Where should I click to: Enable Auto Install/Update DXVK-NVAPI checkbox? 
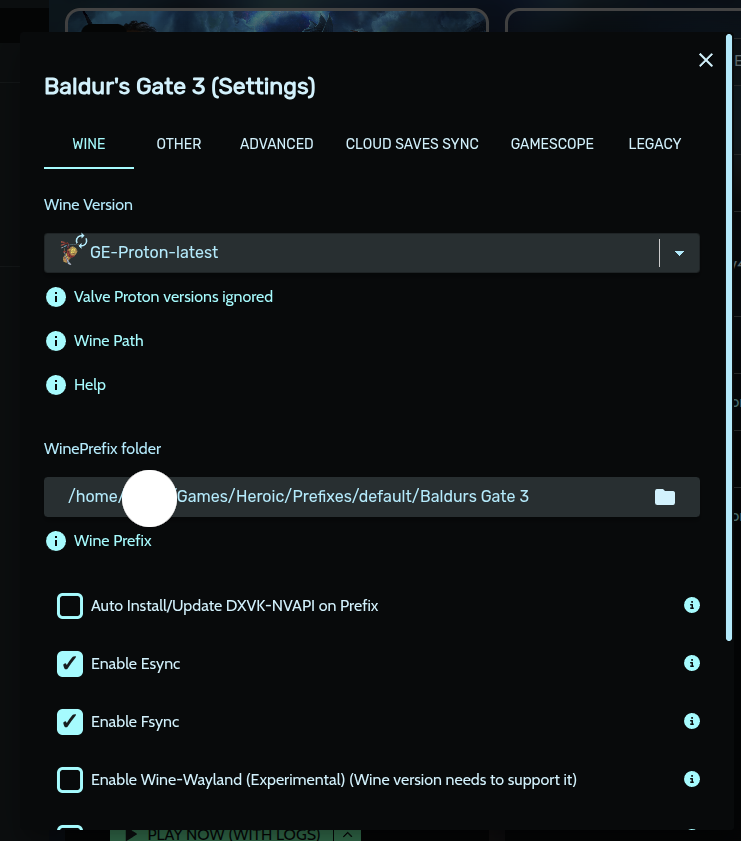click(x=70, y=606)
